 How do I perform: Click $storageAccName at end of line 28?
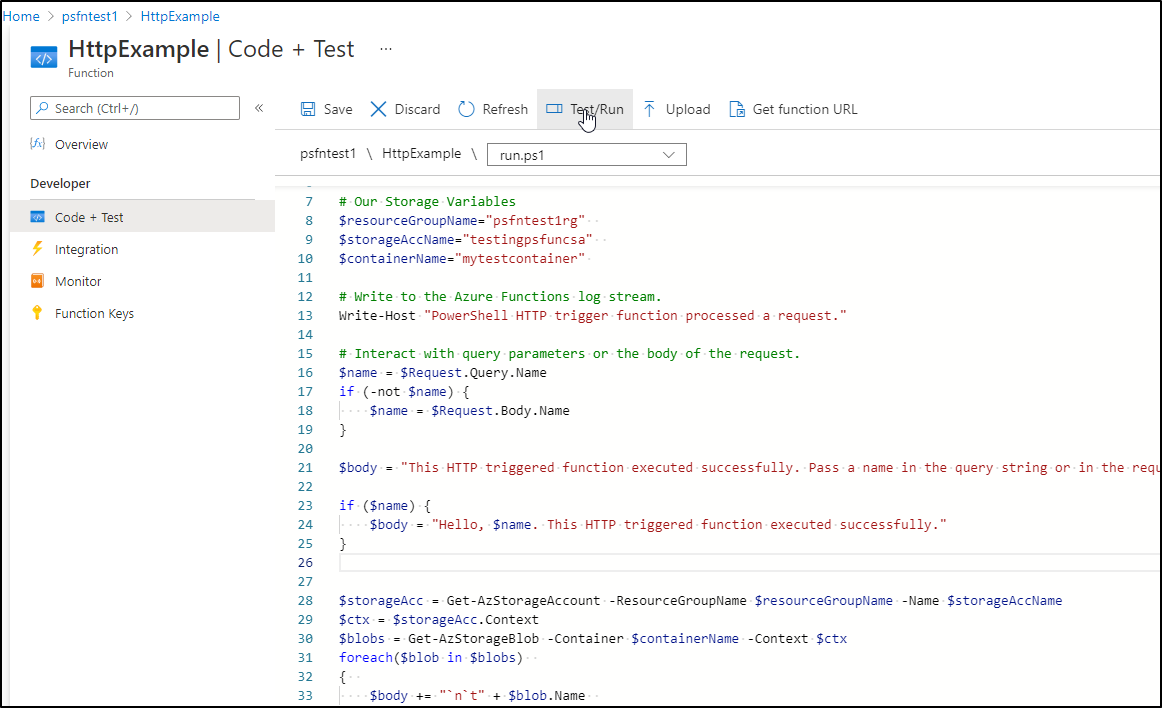pos(1004,601)
